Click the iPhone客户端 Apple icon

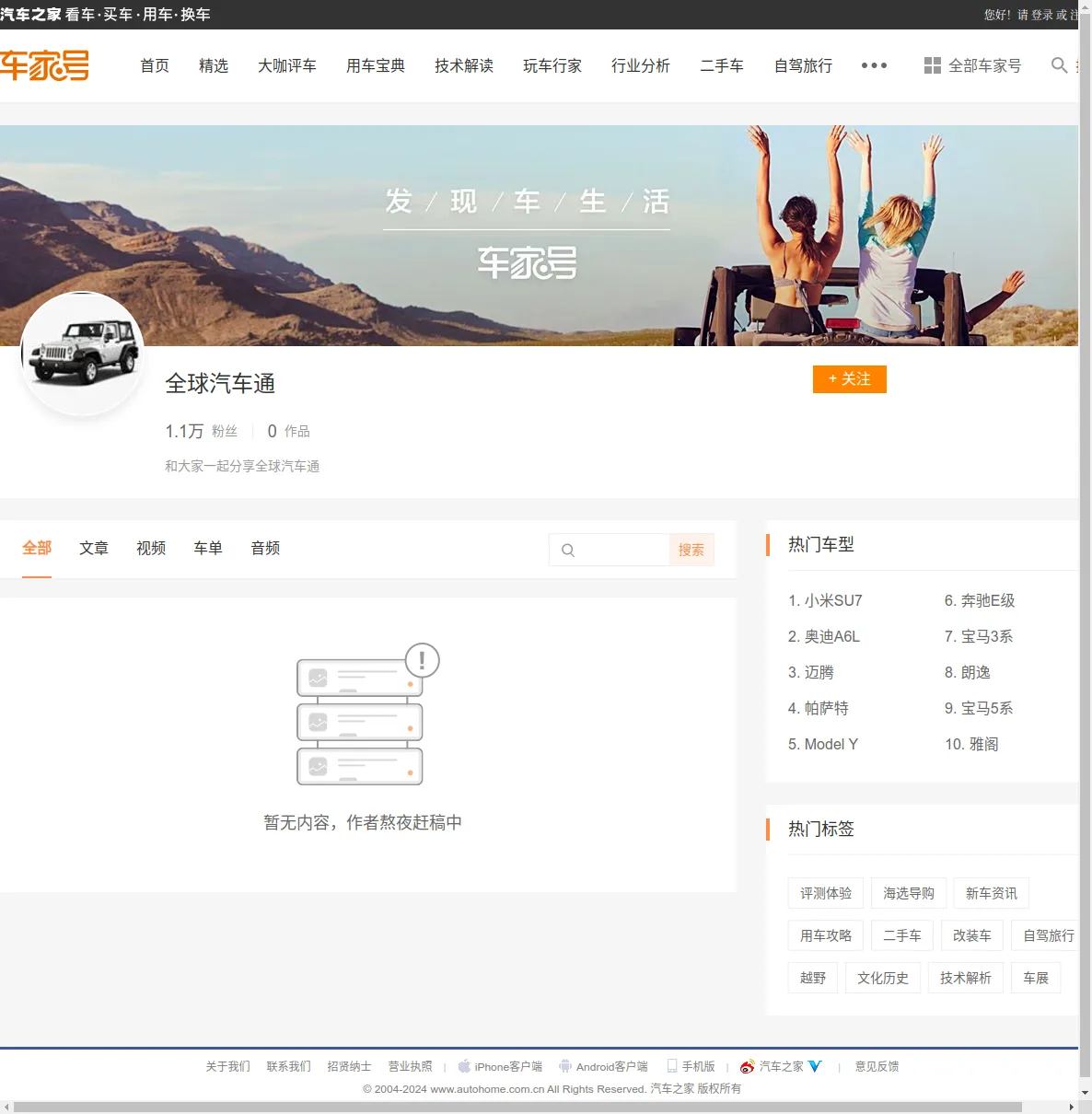465,1066
